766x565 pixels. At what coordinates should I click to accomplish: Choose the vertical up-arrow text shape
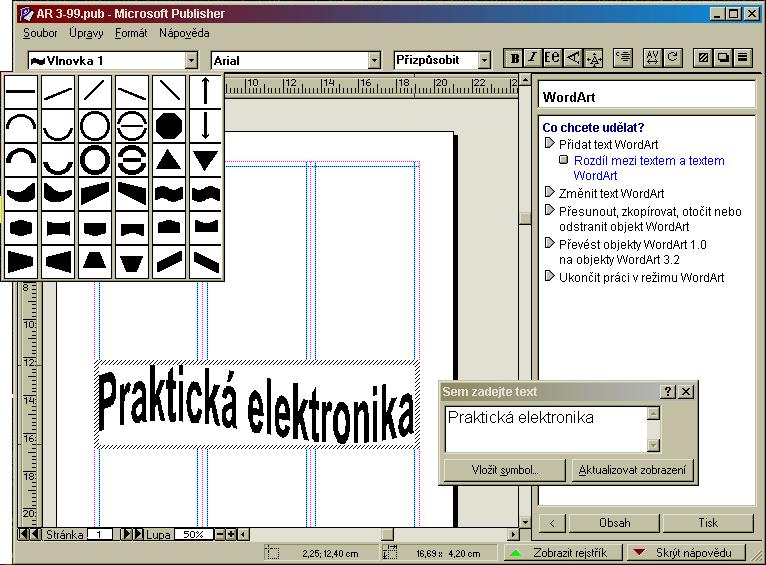click(205, 91)
